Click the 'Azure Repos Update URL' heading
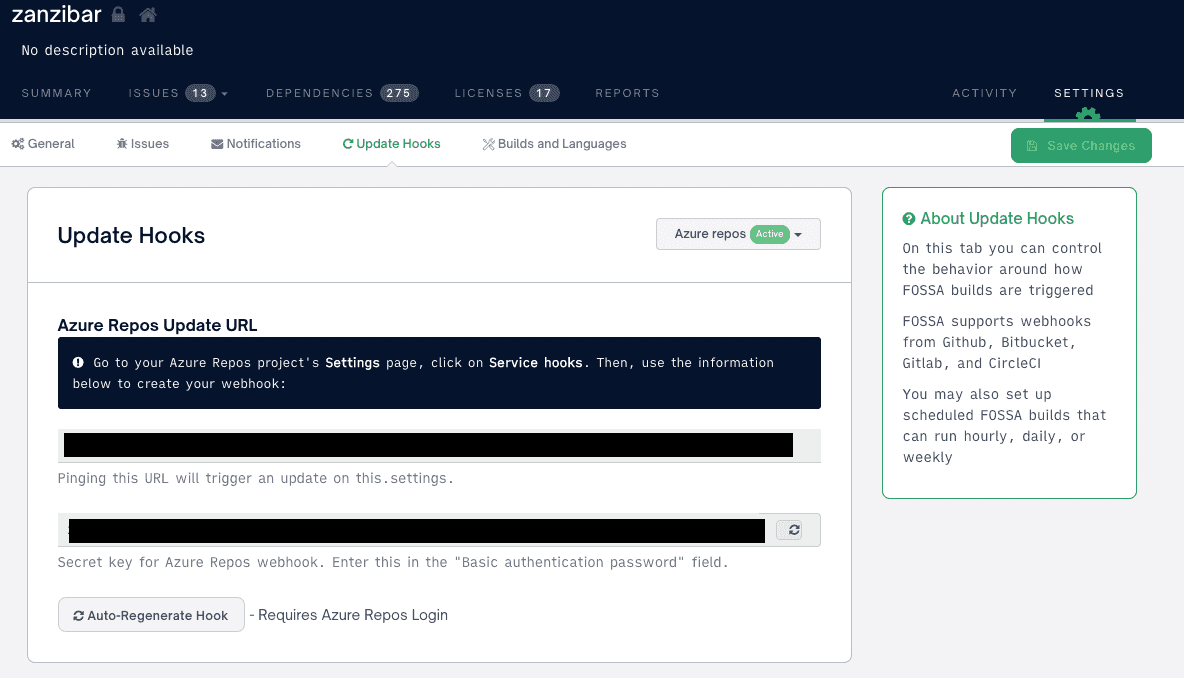This screenshot has width=1184, height=678. pyautogui.click(x=157, y=325)
